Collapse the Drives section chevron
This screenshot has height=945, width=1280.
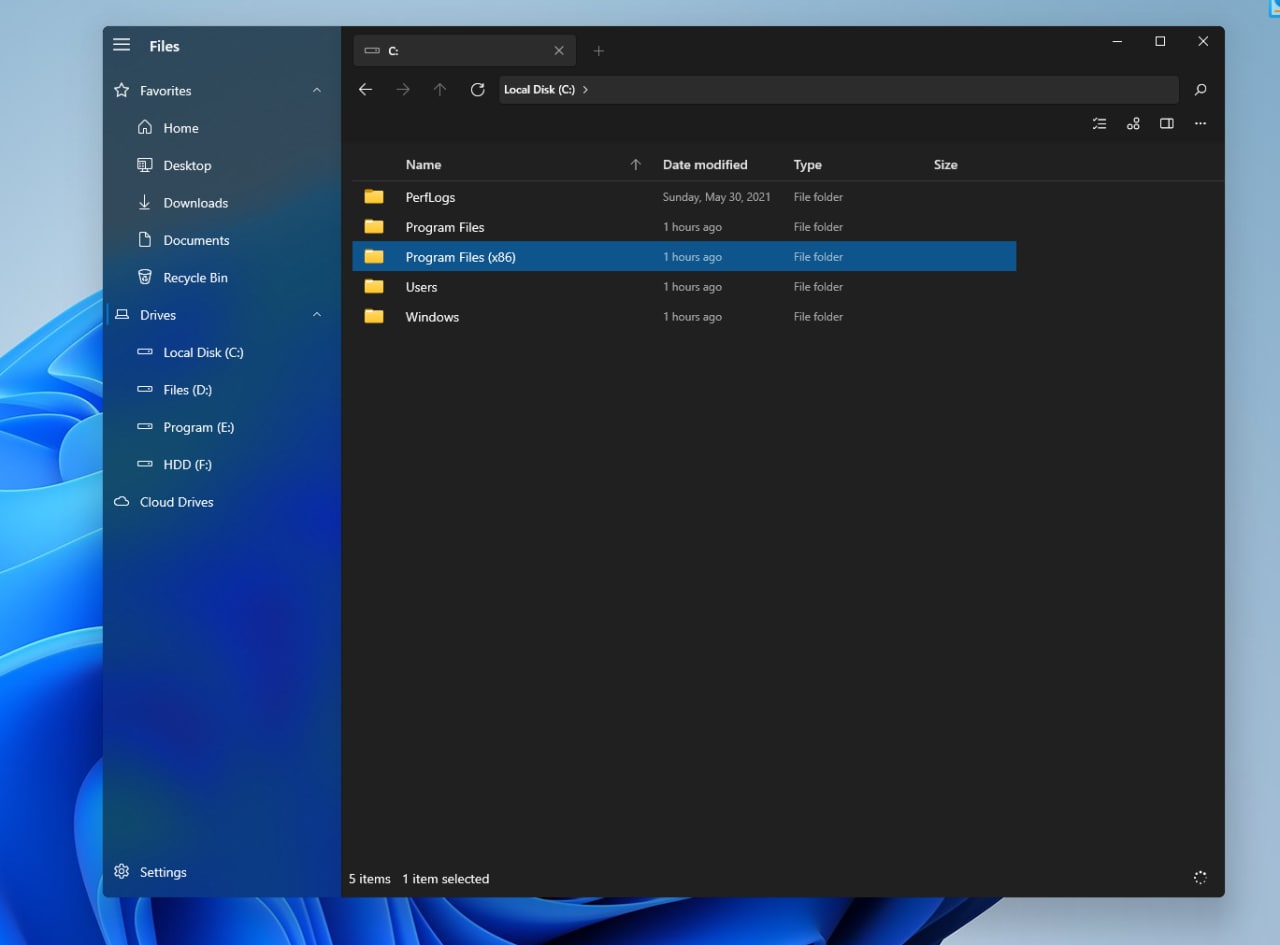(317, 315)
